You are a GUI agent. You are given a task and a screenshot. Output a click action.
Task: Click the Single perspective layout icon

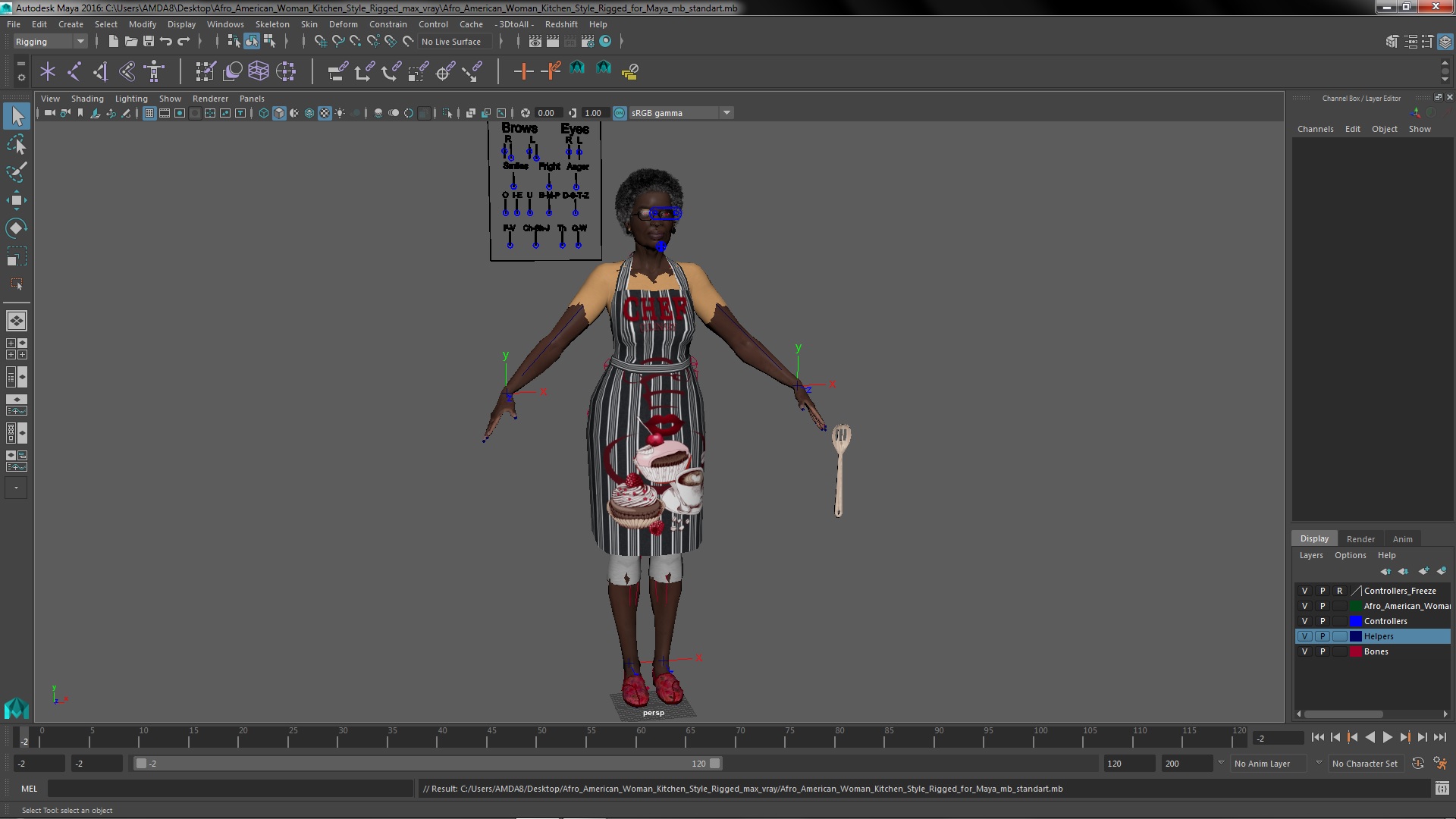(x=17, y=321)
